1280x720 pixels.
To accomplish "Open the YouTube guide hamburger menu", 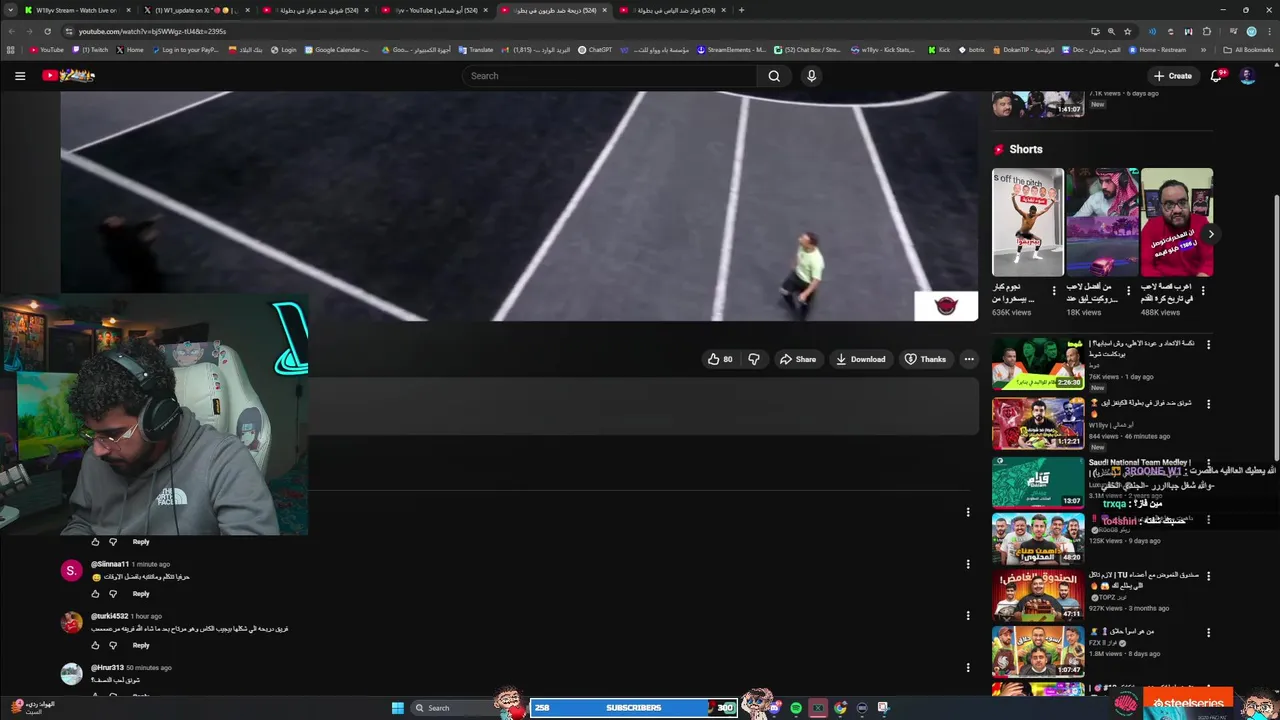I will (x=20, y=76).
